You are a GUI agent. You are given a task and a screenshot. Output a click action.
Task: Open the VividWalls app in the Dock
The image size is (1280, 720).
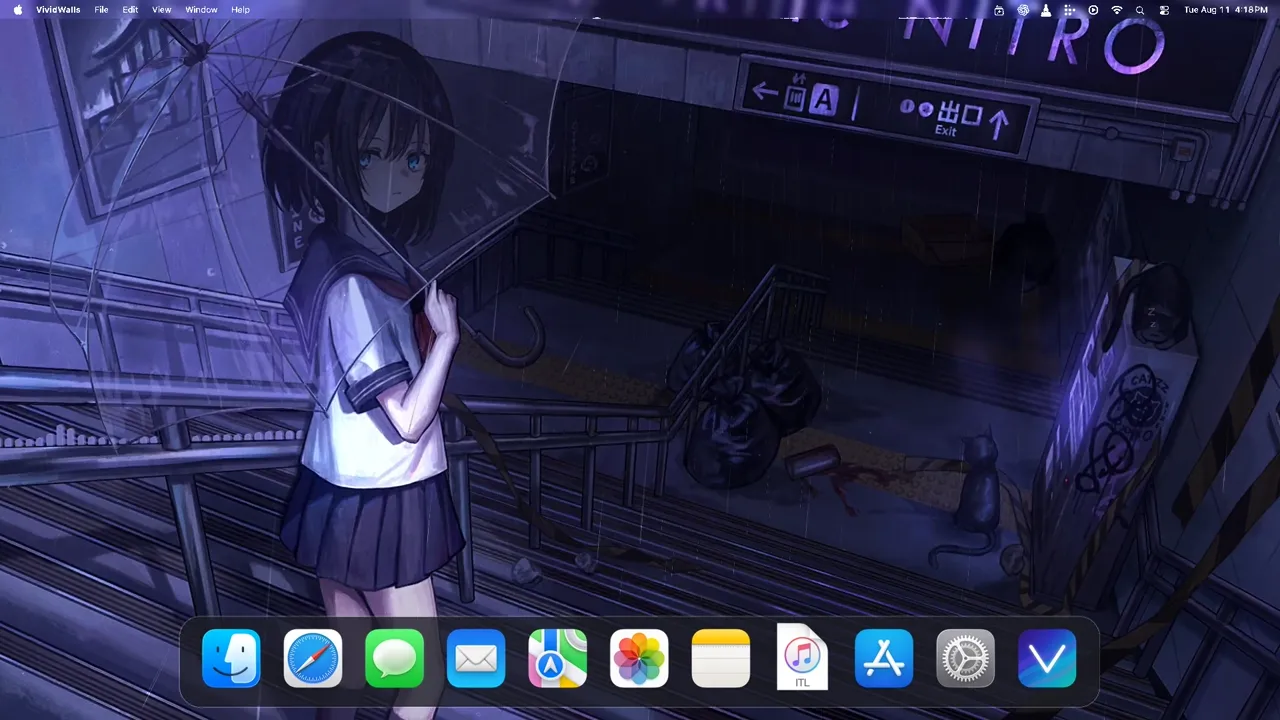click(1047, 658)
